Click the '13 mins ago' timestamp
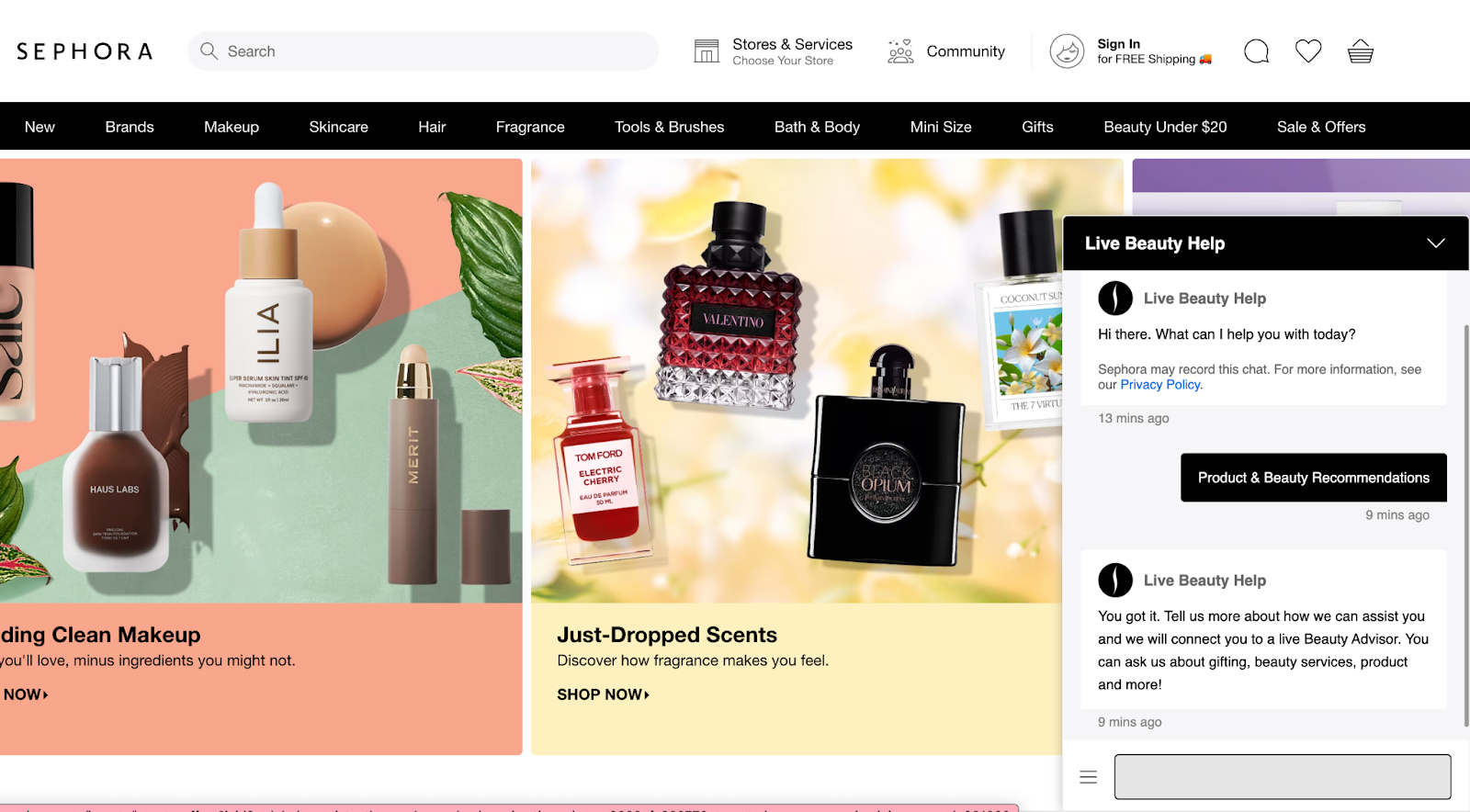 coord(1134,418)
